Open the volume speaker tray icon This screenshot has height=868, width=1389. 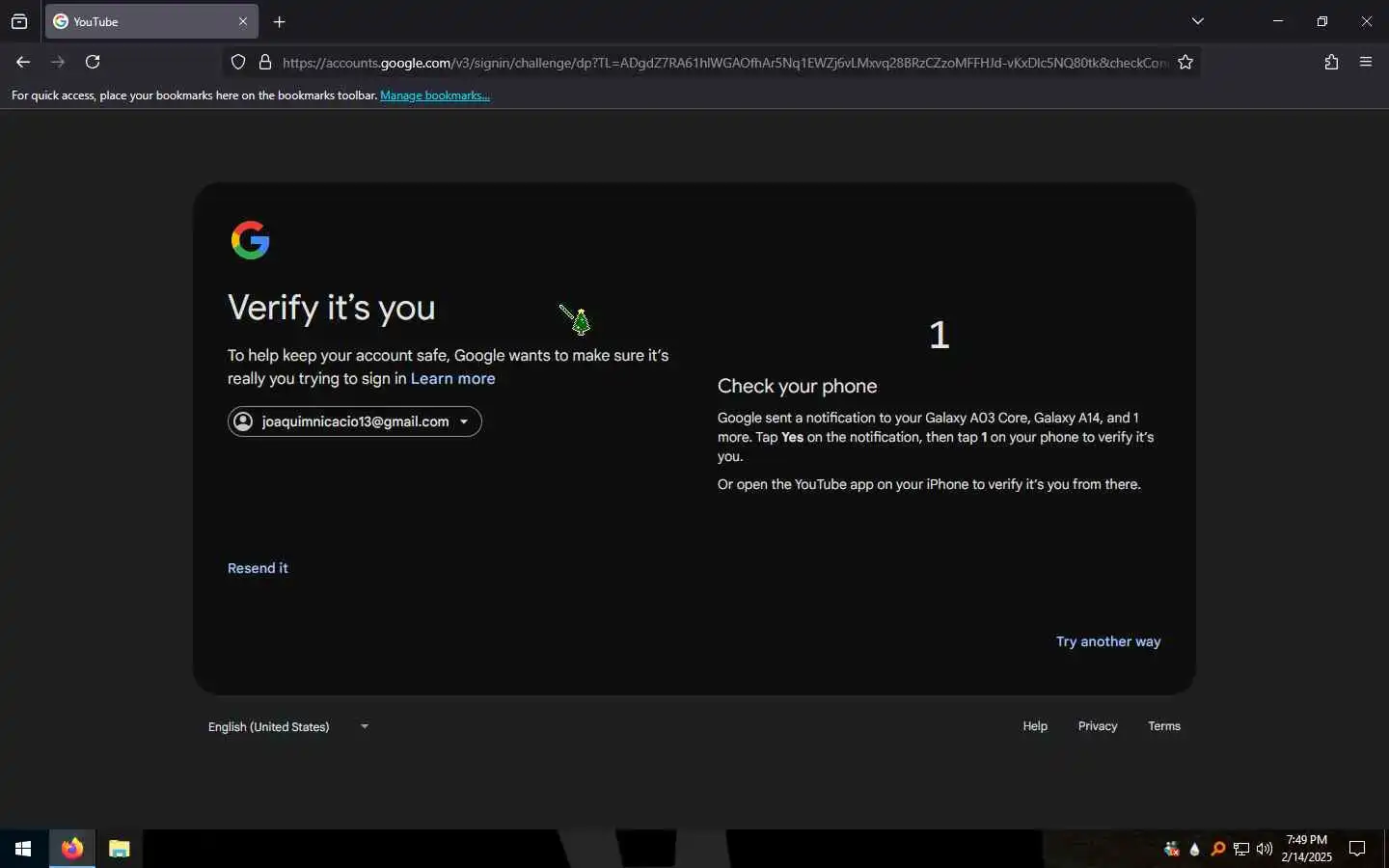click(1265, 849)
